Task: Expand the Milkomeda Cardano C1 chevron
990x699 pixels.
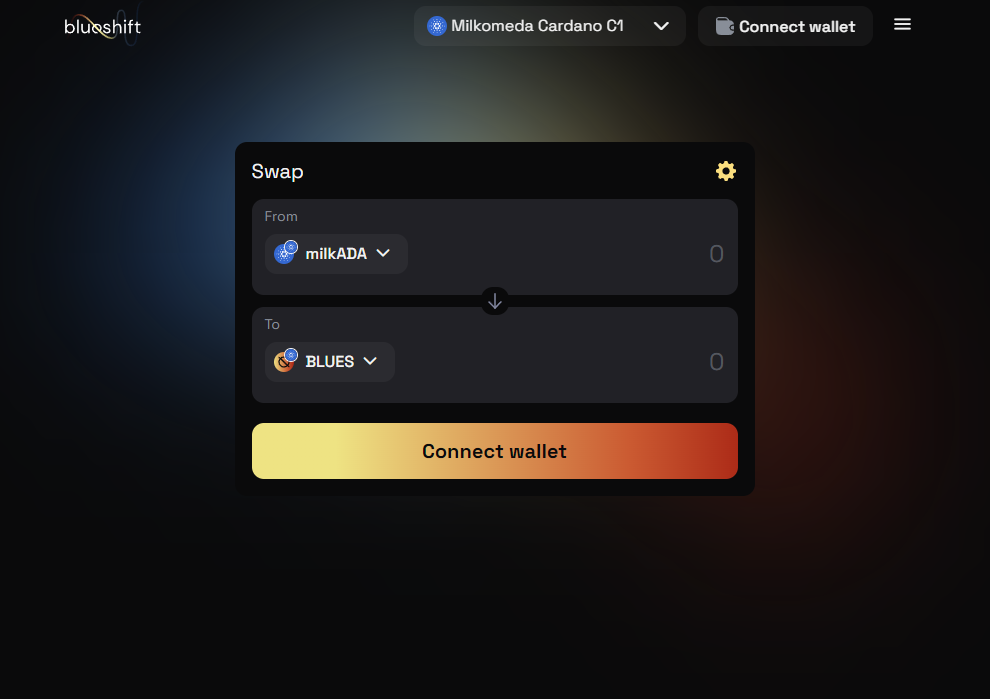Action: (x=660, y=26)
